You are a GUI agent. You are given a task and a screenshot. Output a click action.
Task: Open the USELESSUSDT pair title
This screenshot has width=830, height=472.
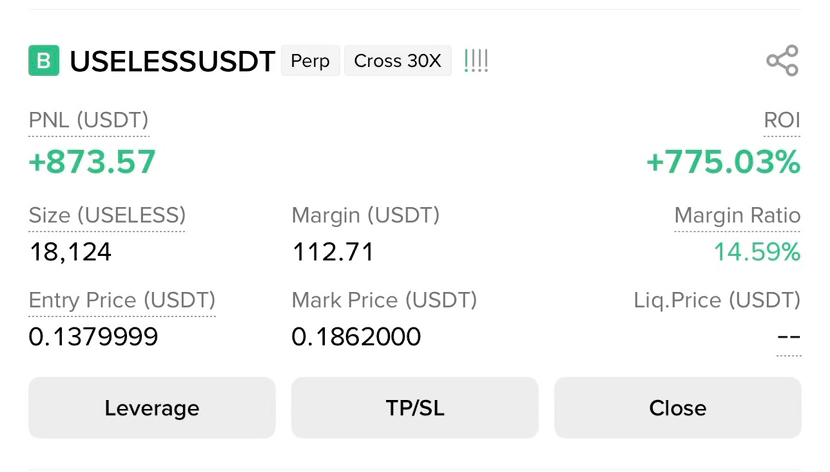[172, 61]
